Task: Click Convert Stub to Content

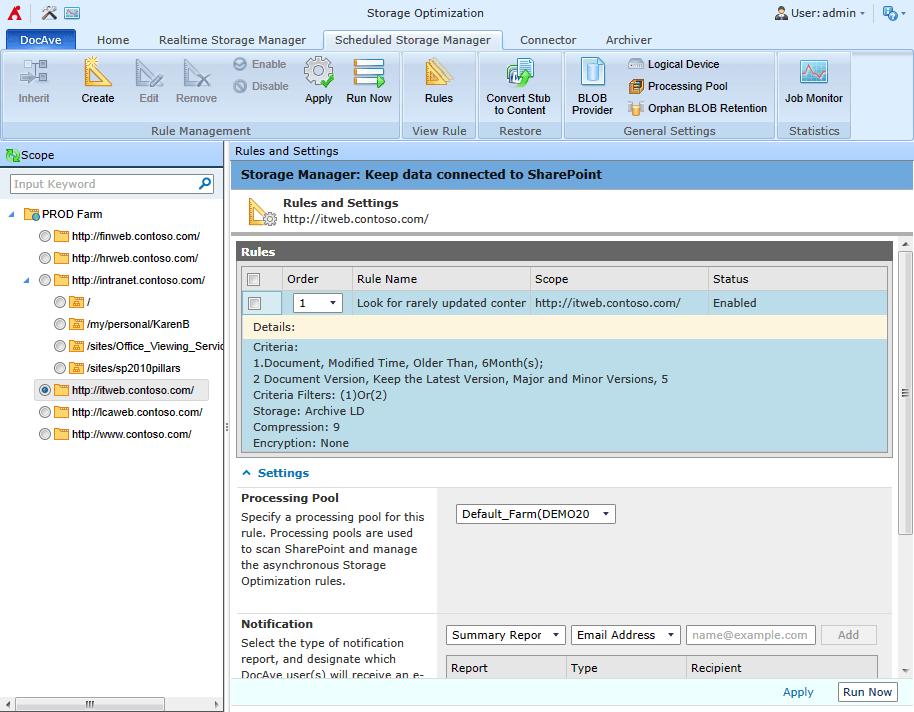Action: click(519, 85)
